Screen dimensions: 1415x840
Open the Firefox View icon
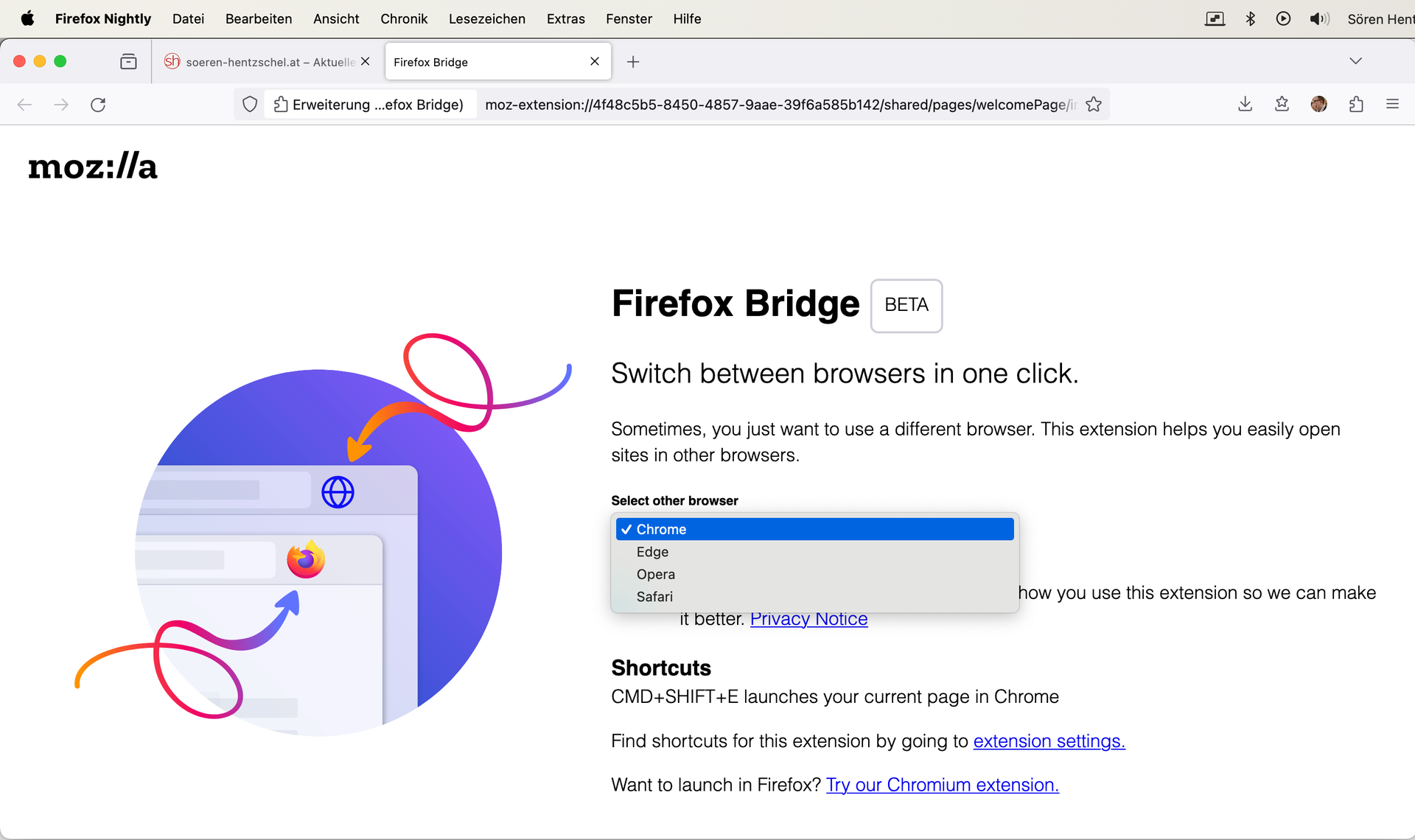[128, 62]
